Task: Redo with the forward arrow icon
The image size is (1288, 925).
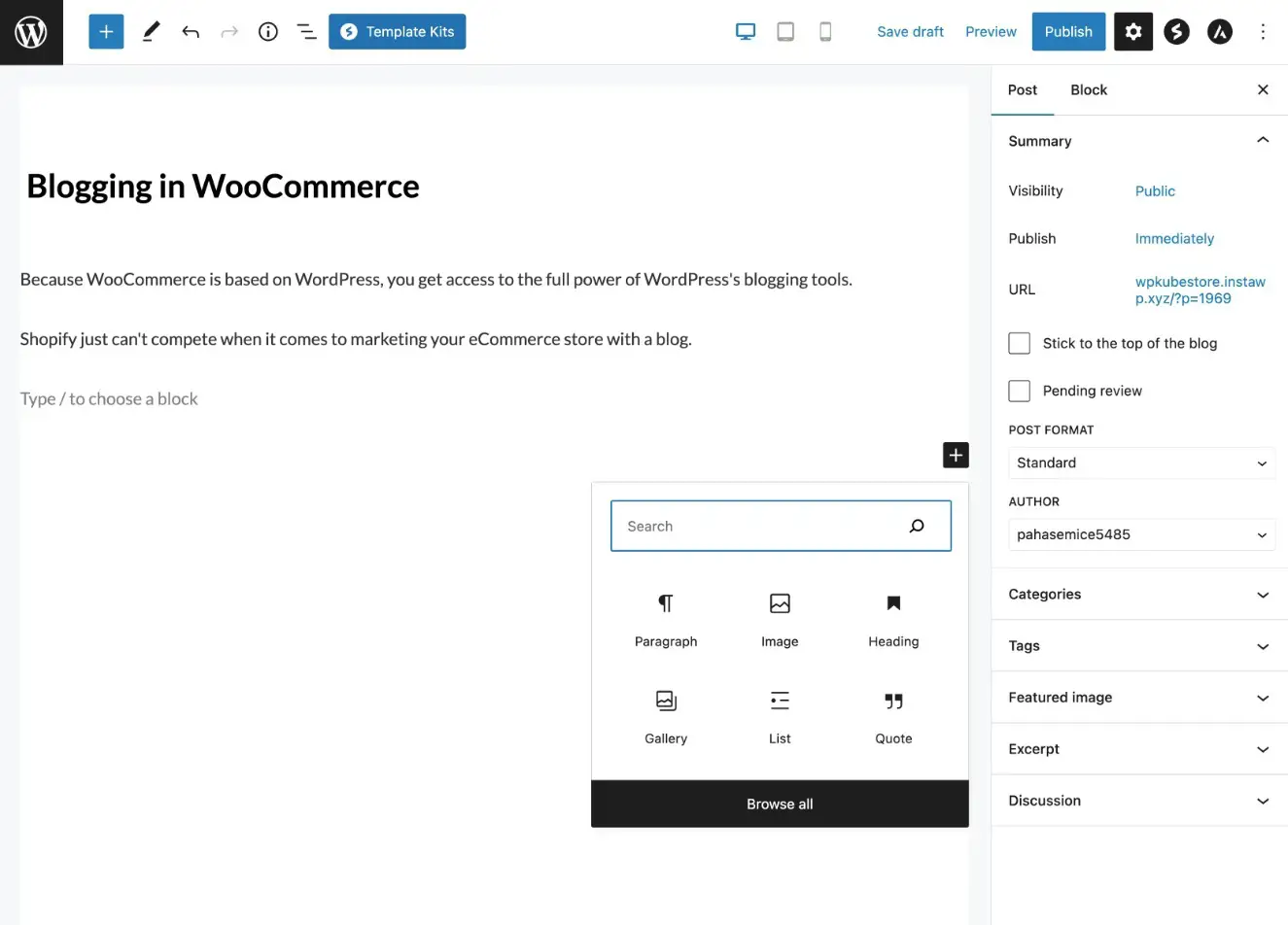Action: [x=229, y=32]
